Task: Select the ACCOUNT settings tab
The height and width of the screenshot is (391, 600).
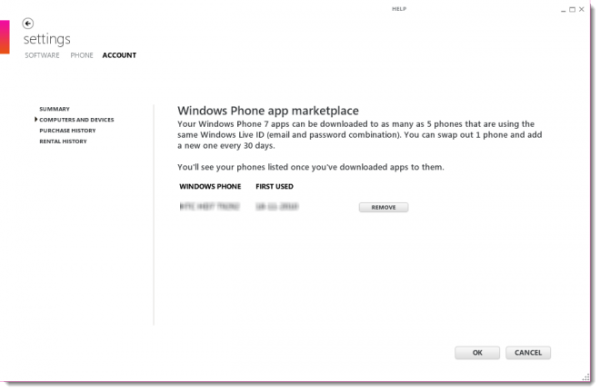Action: click(119, 55)
